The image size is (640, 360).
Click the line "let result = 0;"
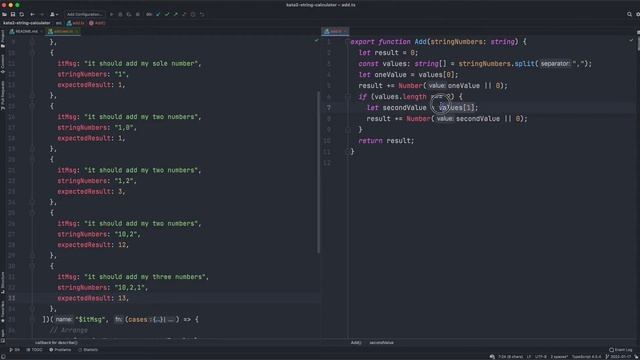pyautogui.click(x=388, y=53)
